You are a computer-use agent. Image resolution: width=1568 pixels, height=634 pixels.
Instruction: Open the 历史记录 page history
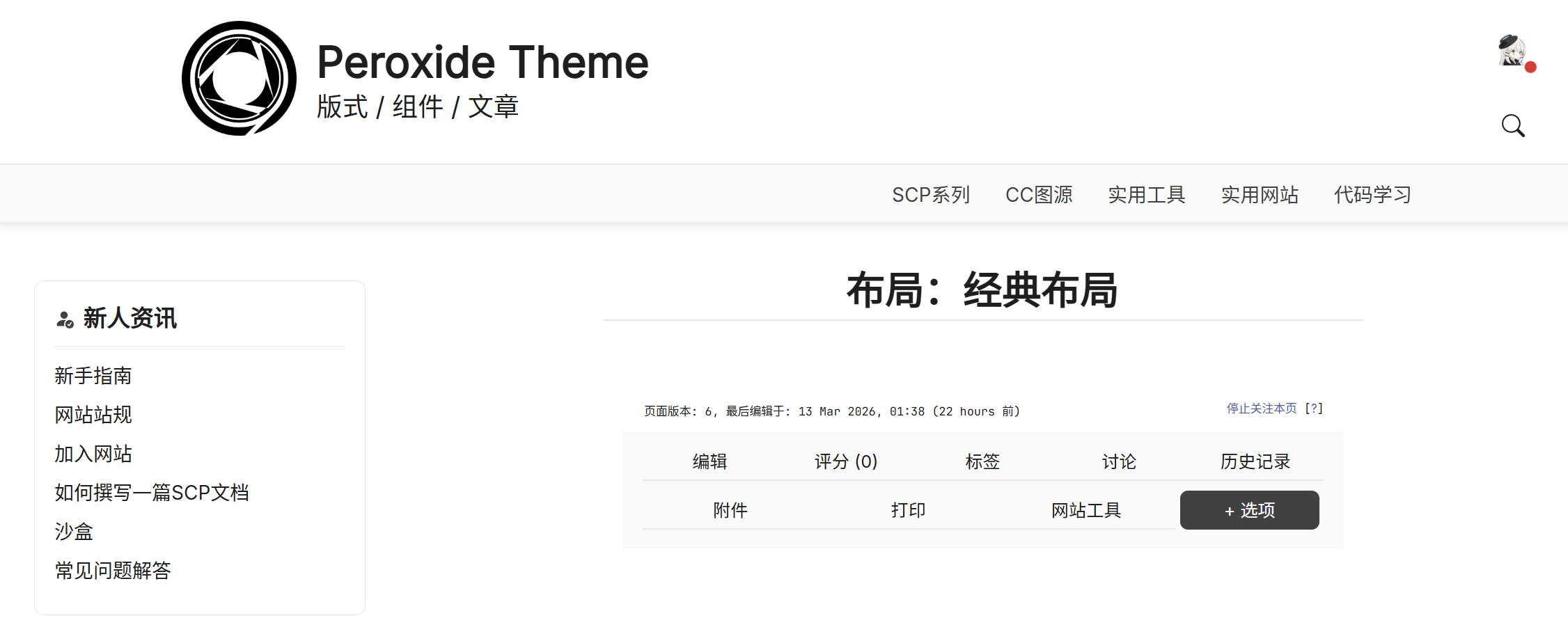(1255, 461)
